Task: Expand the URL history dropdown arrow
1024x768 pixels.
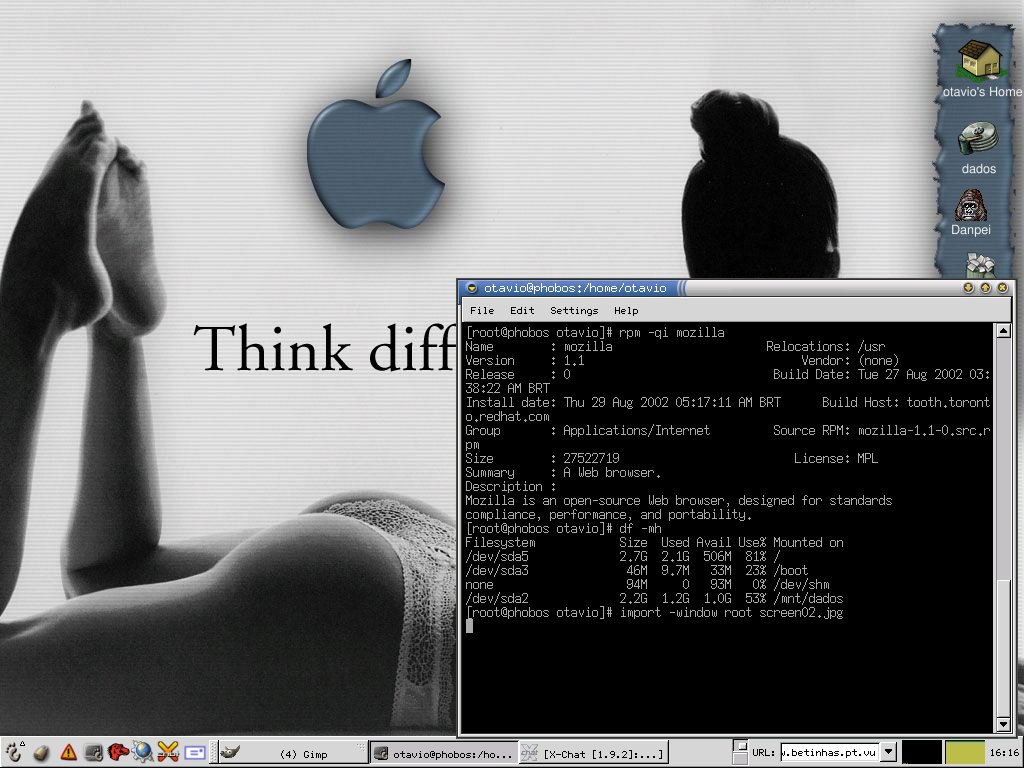Action: (888, 752)
